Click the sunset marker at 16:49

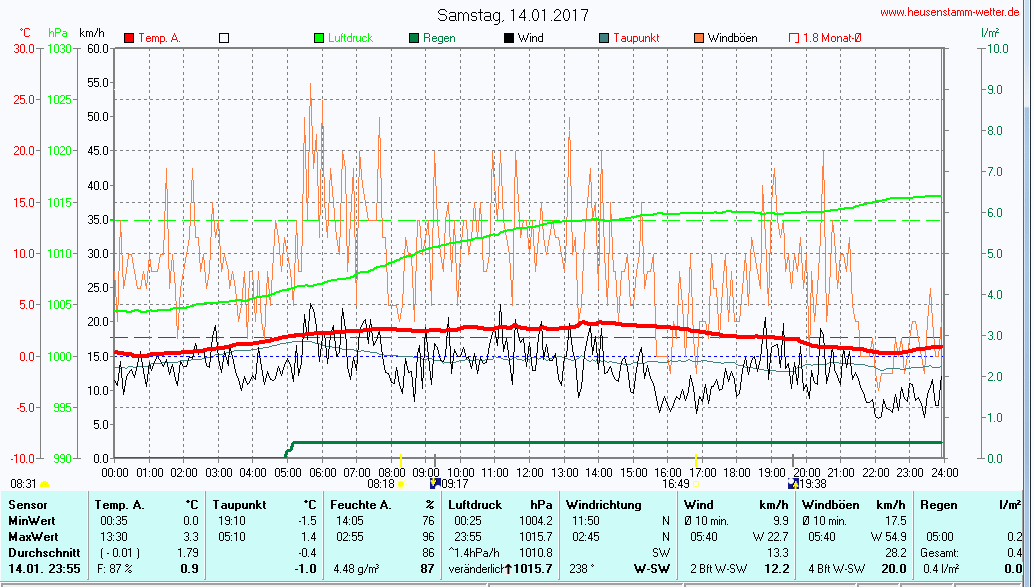point(696,484)
